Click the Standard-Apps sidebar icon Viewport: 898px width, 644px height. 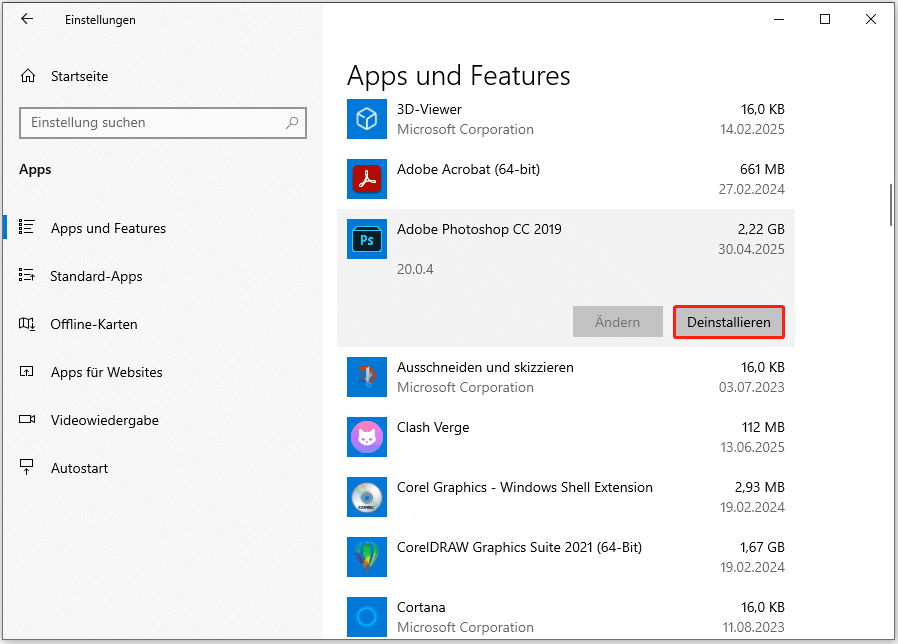[26, 275]
